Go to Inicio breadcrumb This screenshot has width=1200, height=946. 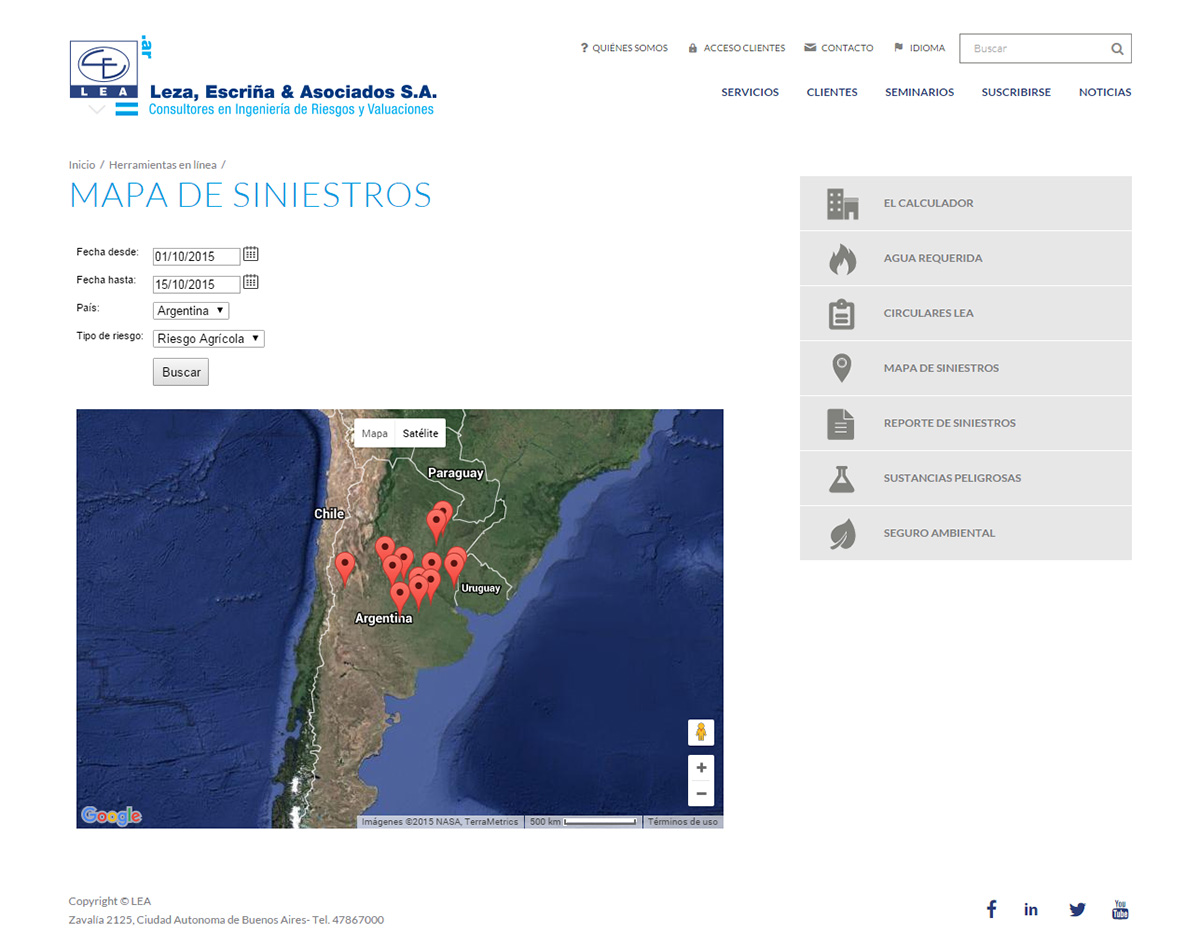[x=82, y=165]
